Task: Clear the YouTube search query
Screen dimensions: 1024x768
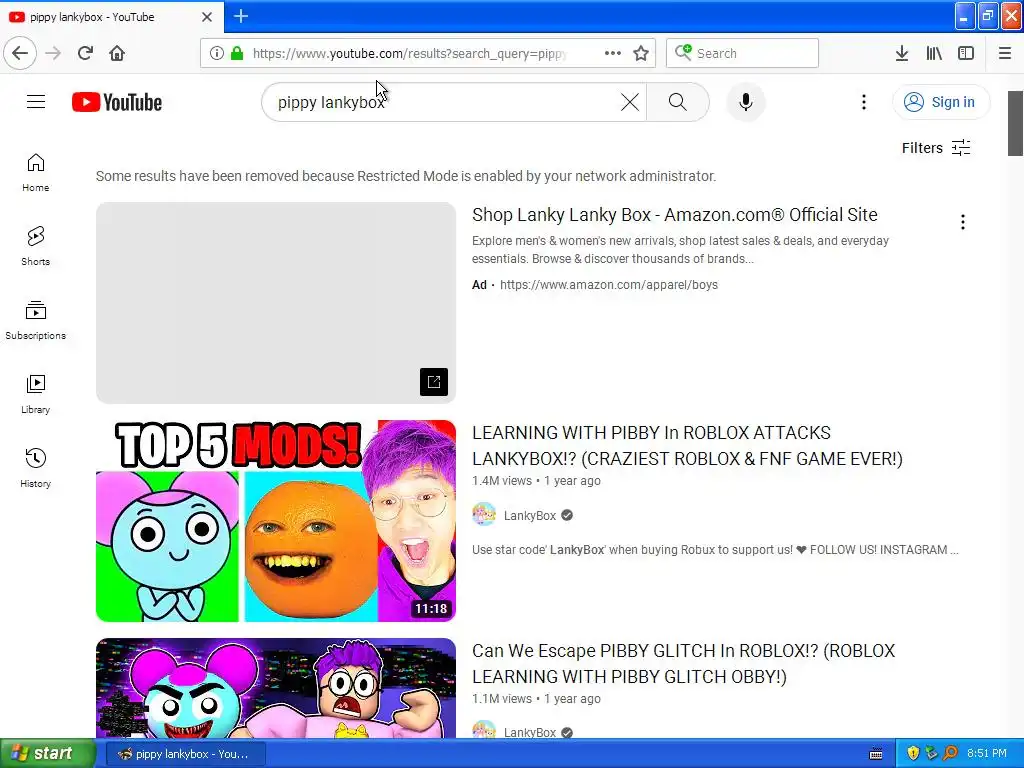Action: click(x=630, y=102)
